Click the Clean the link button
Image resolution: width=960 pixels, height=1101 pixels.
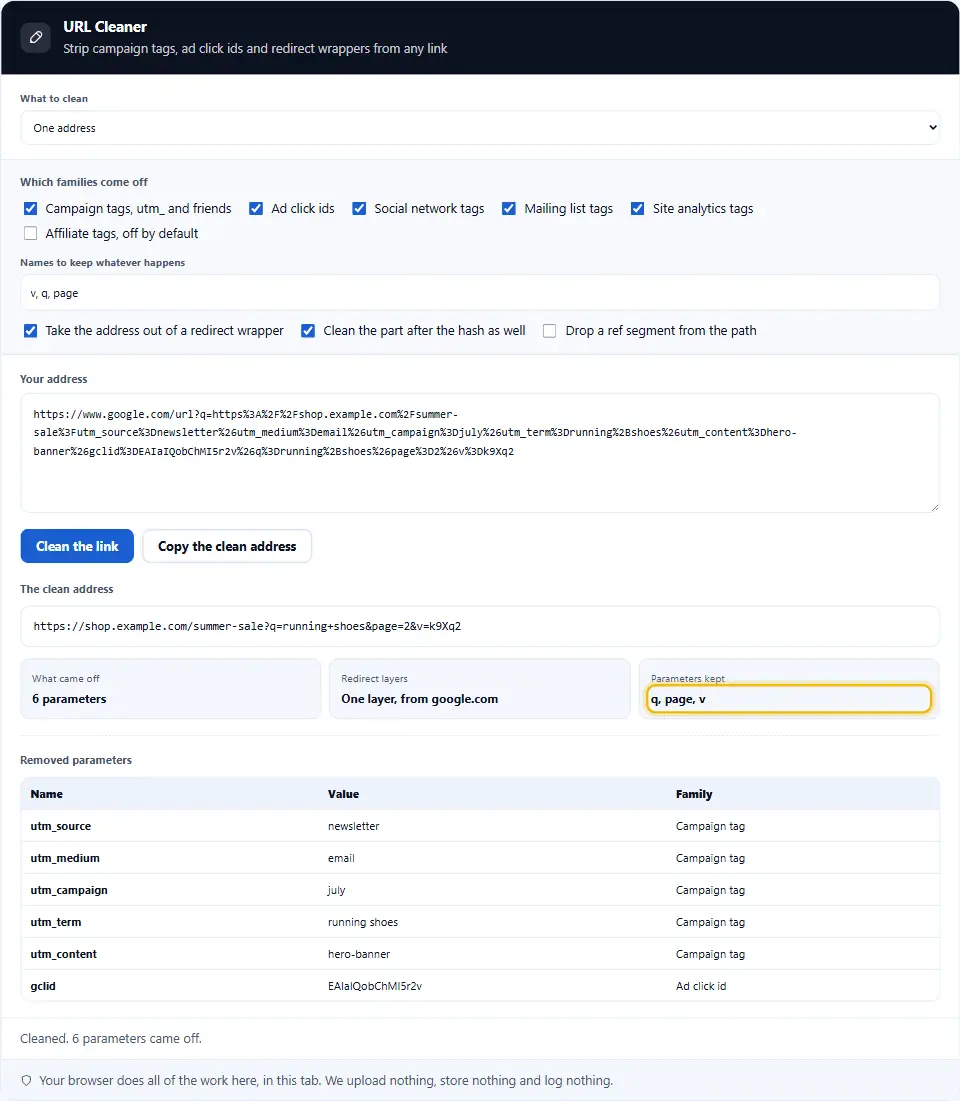pos(77,546)
